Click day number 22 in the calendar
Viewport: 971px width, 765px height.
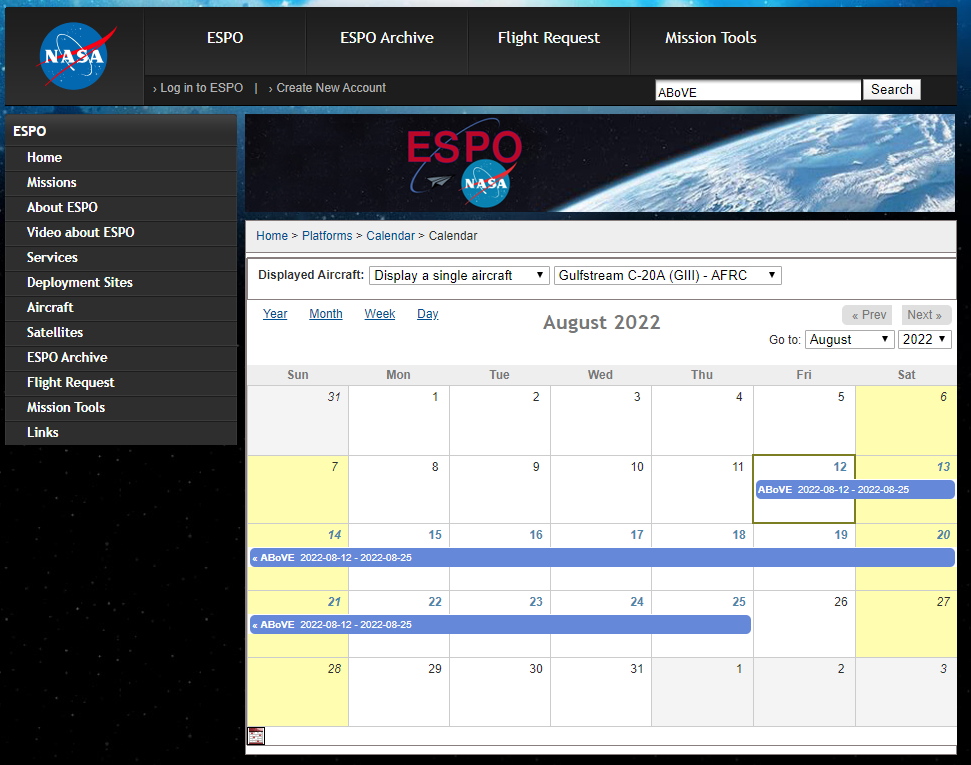435,602
